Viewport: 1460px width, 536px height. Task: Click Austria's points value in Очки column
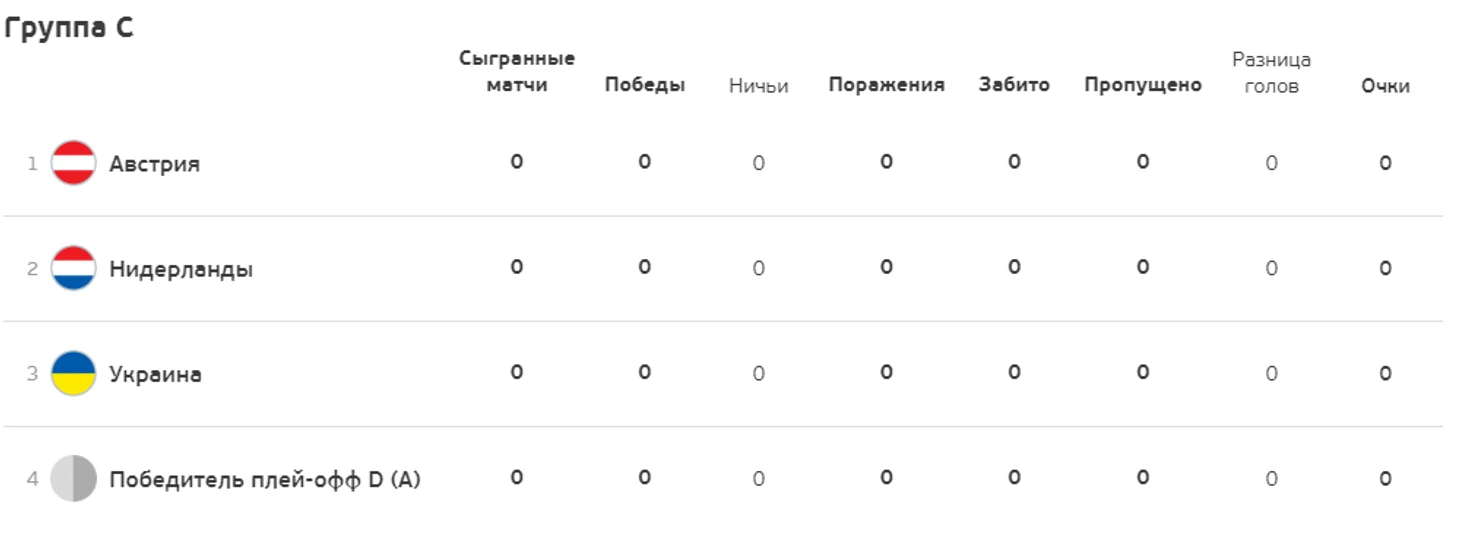point(1385,163)
